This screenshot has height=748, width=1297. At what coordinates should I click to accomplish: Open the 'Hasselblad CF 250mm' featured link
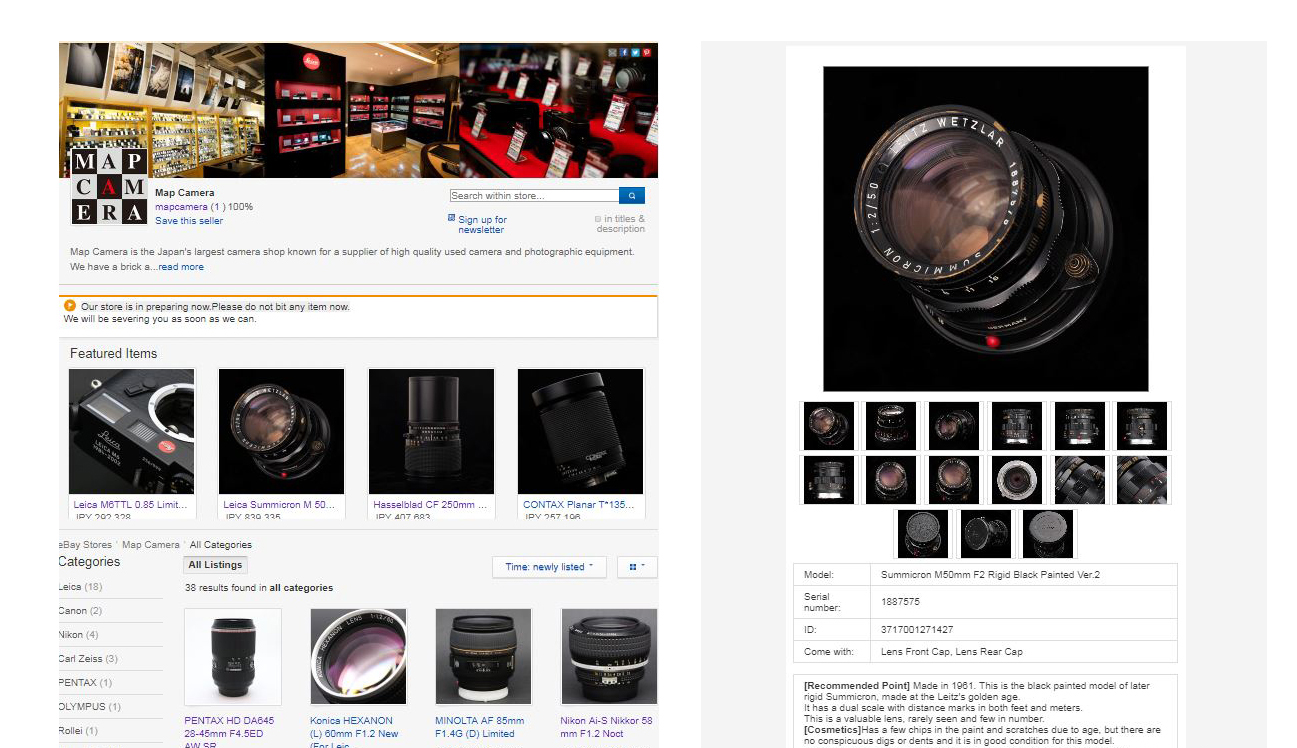coord(431,505)
